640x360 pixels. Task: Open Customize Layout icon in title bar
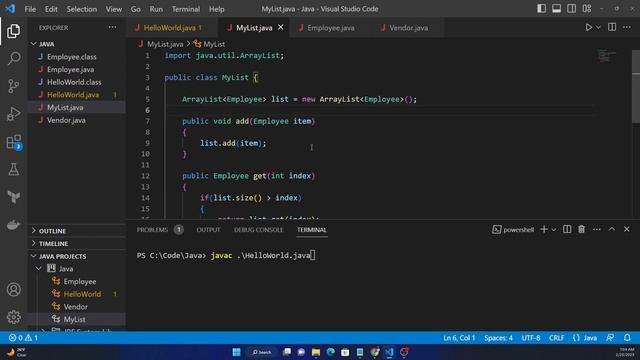[587, 9]
